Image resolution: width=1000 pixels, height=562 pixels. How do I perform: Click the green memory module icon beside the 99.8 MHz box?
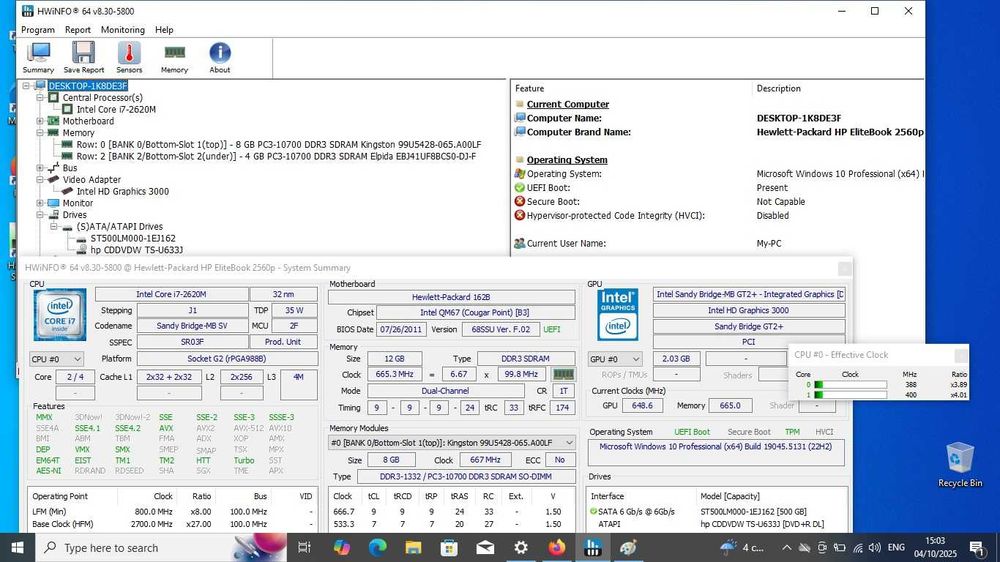click(x=563, y=374)
